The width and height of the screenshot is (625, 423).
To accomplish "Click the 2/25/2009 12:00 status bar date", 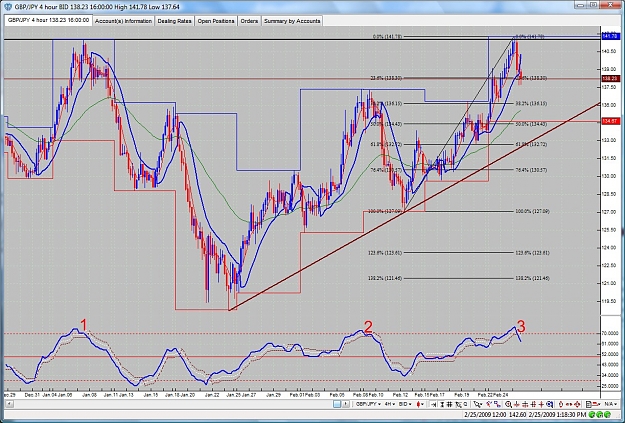I will click(485, 415).
